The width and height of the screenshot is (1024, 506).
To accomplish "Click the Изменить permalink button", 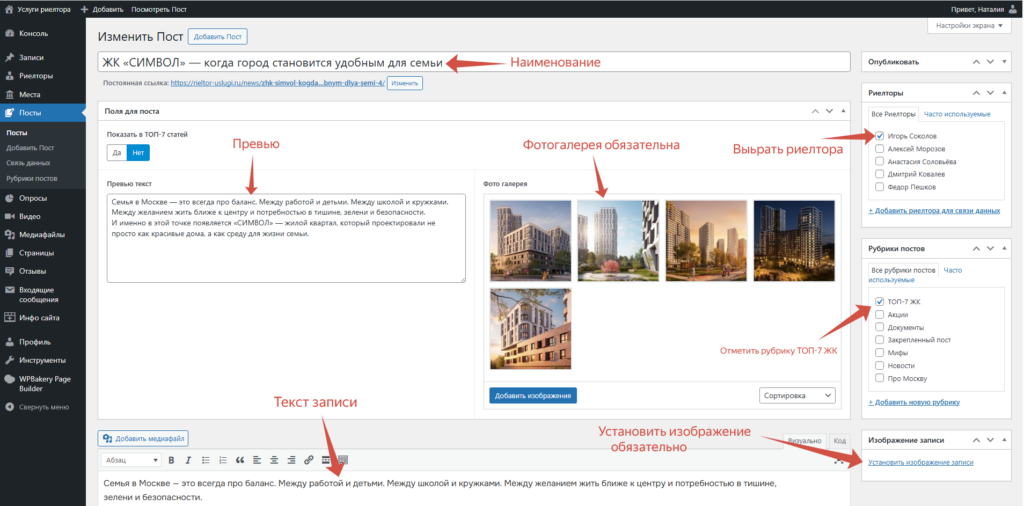I will coord(405,84).
